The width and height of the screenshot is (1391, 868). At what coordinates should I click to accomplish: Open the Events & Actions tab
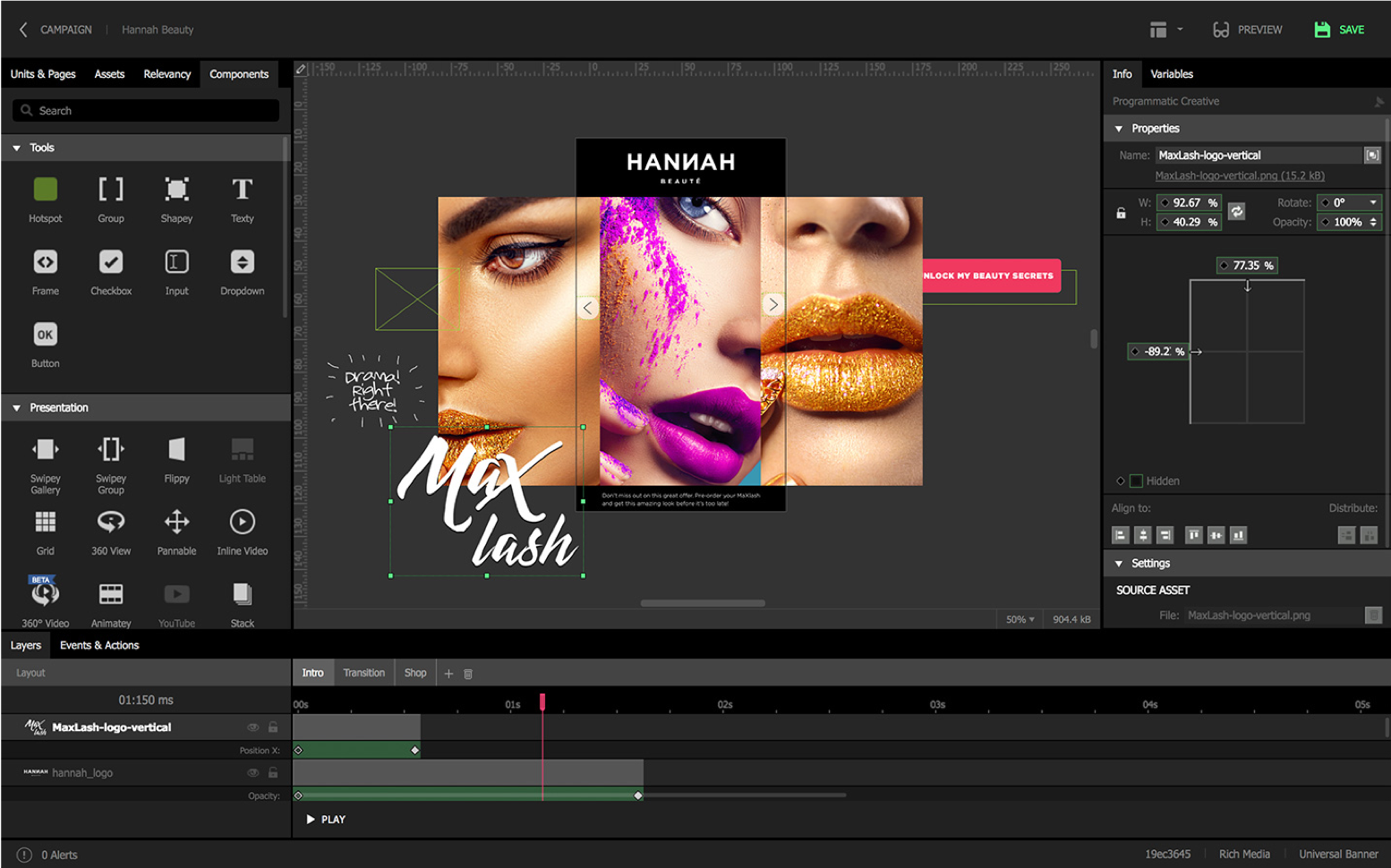[99, 645]
